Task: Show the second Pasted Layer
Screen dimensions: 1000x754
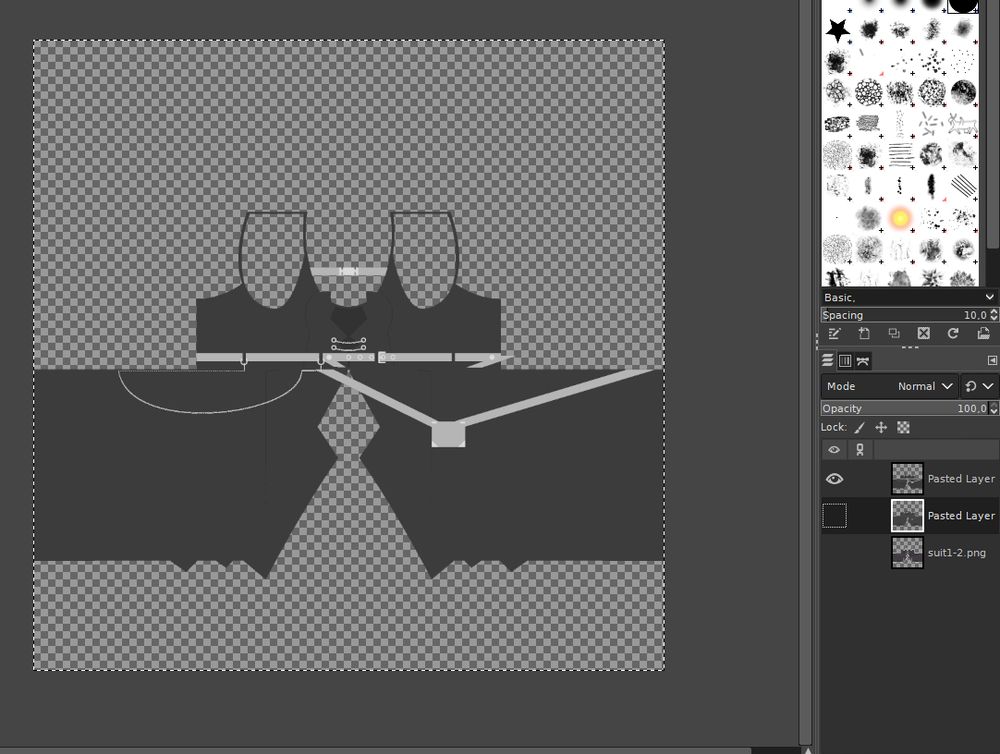Action: coord(834,515)
